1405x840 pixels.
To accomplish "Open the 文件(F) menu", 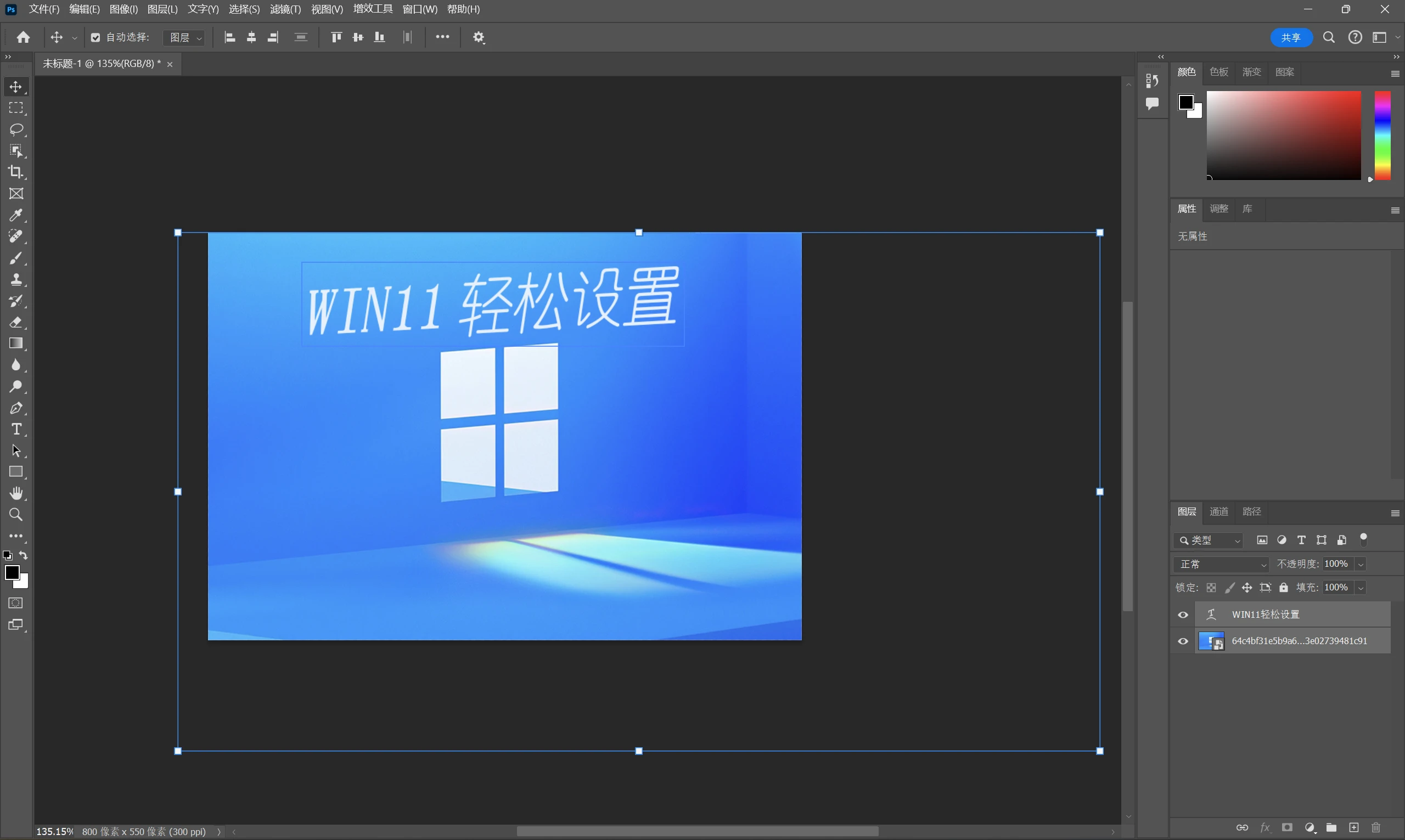I will click(43, 9).
